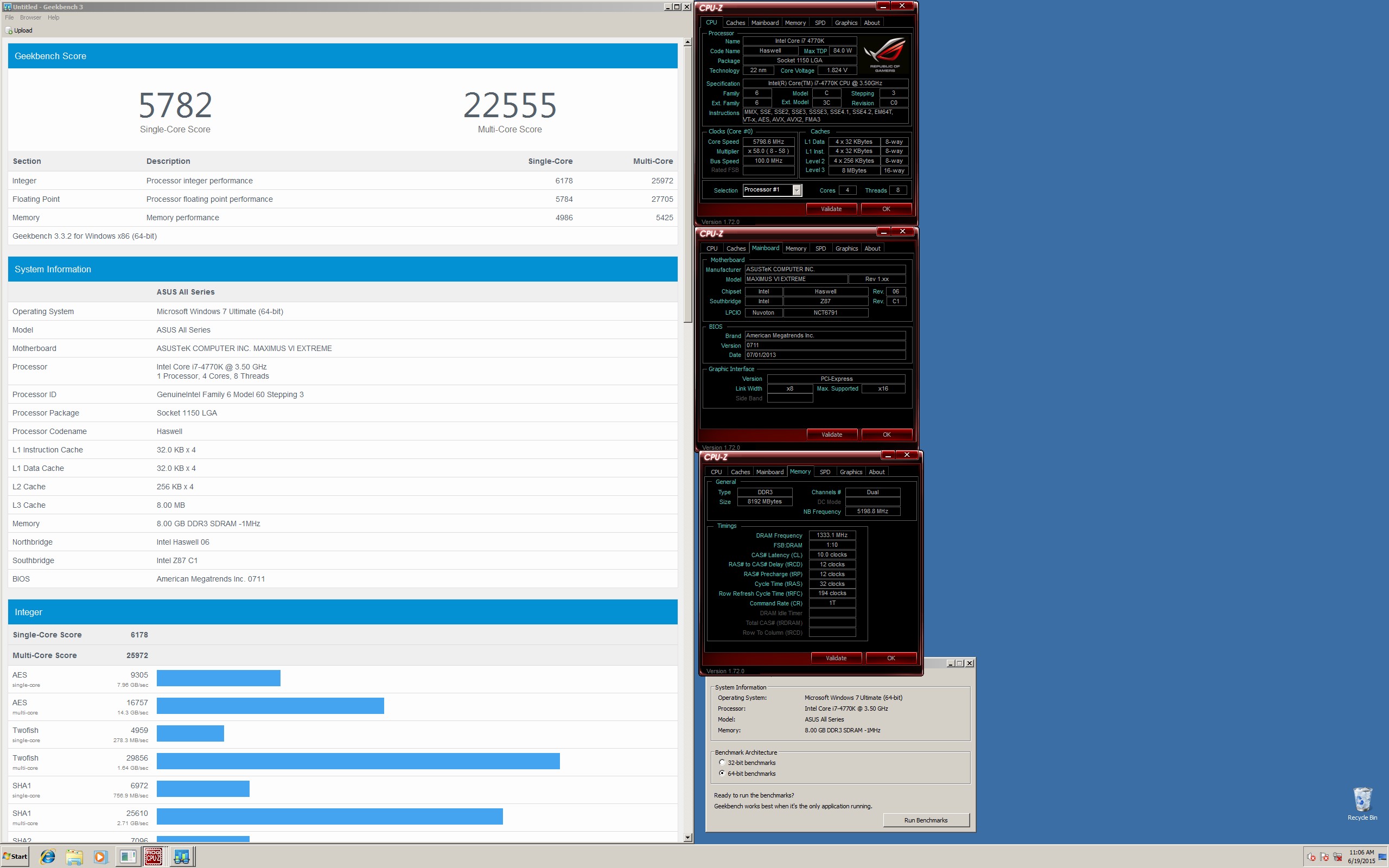The width and height of the screenshot is (1389, 868).
Task: Switch to ROG CPU-Z taskbar button
Action: [x=153, y=857]
